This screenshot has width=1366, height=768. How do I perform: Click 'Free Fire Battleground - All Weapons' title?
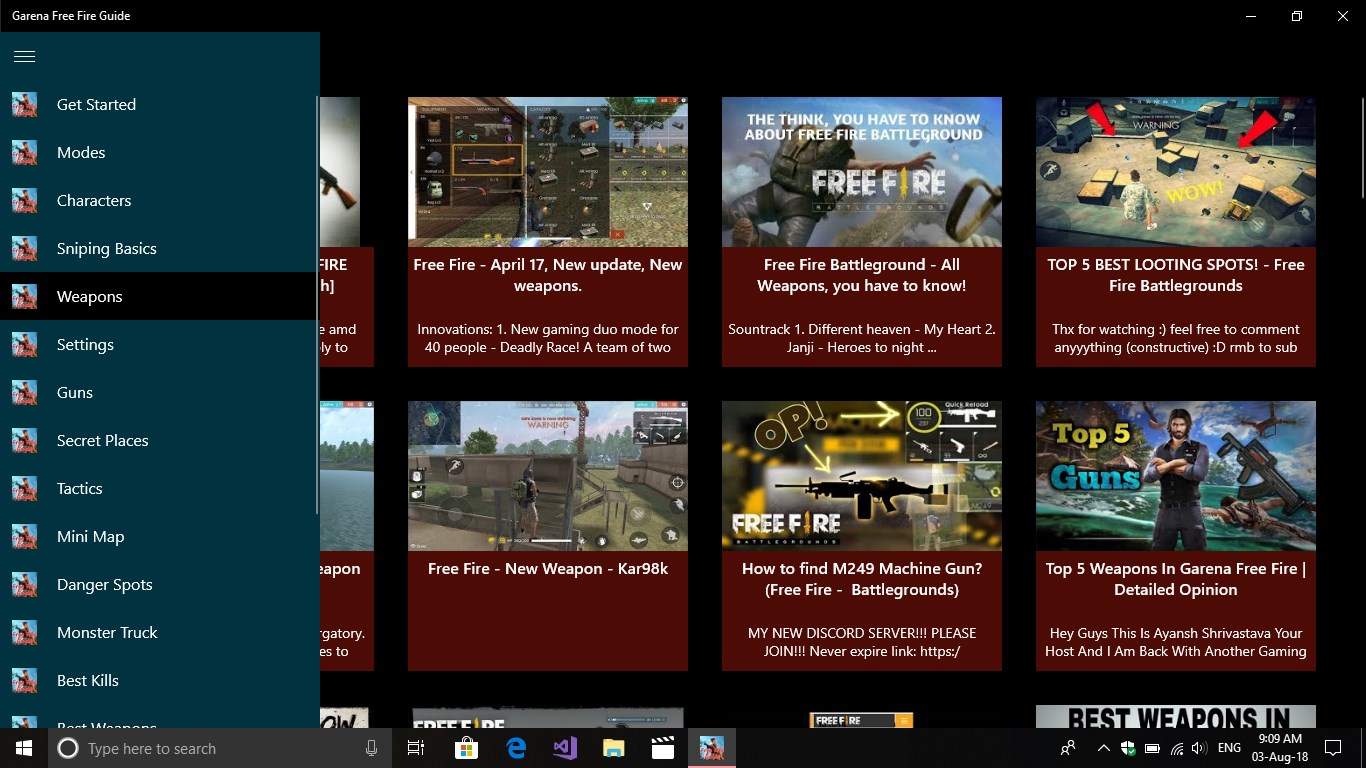(862, 275)
